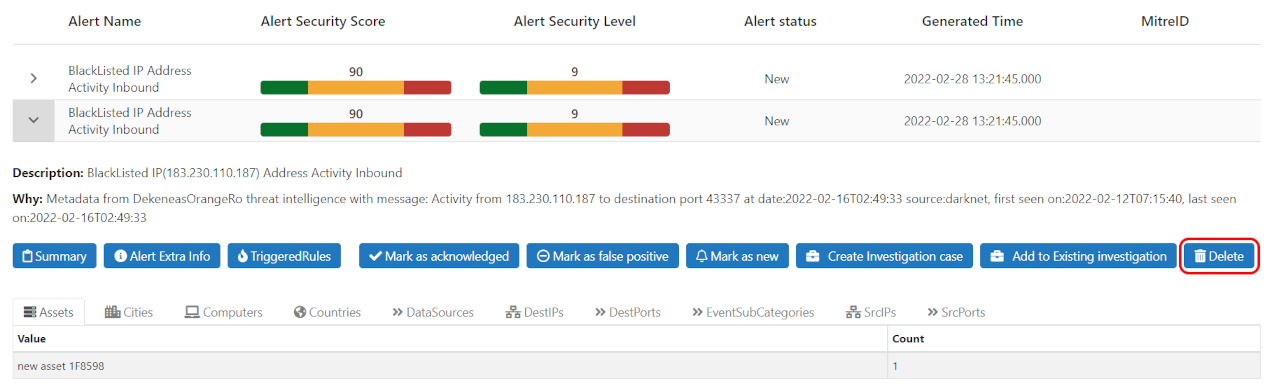Screen dimensions: 1265x386
Task: Switch to the SrcIPs tab
Action: click(871, 312)
